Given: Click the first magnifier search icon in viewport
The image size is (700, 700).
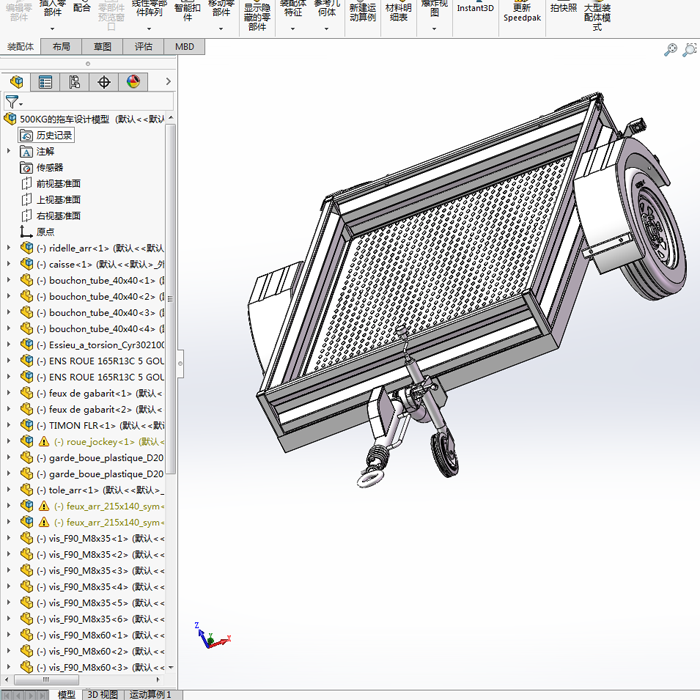Looking at the screenshot, I should click(670, 49).
